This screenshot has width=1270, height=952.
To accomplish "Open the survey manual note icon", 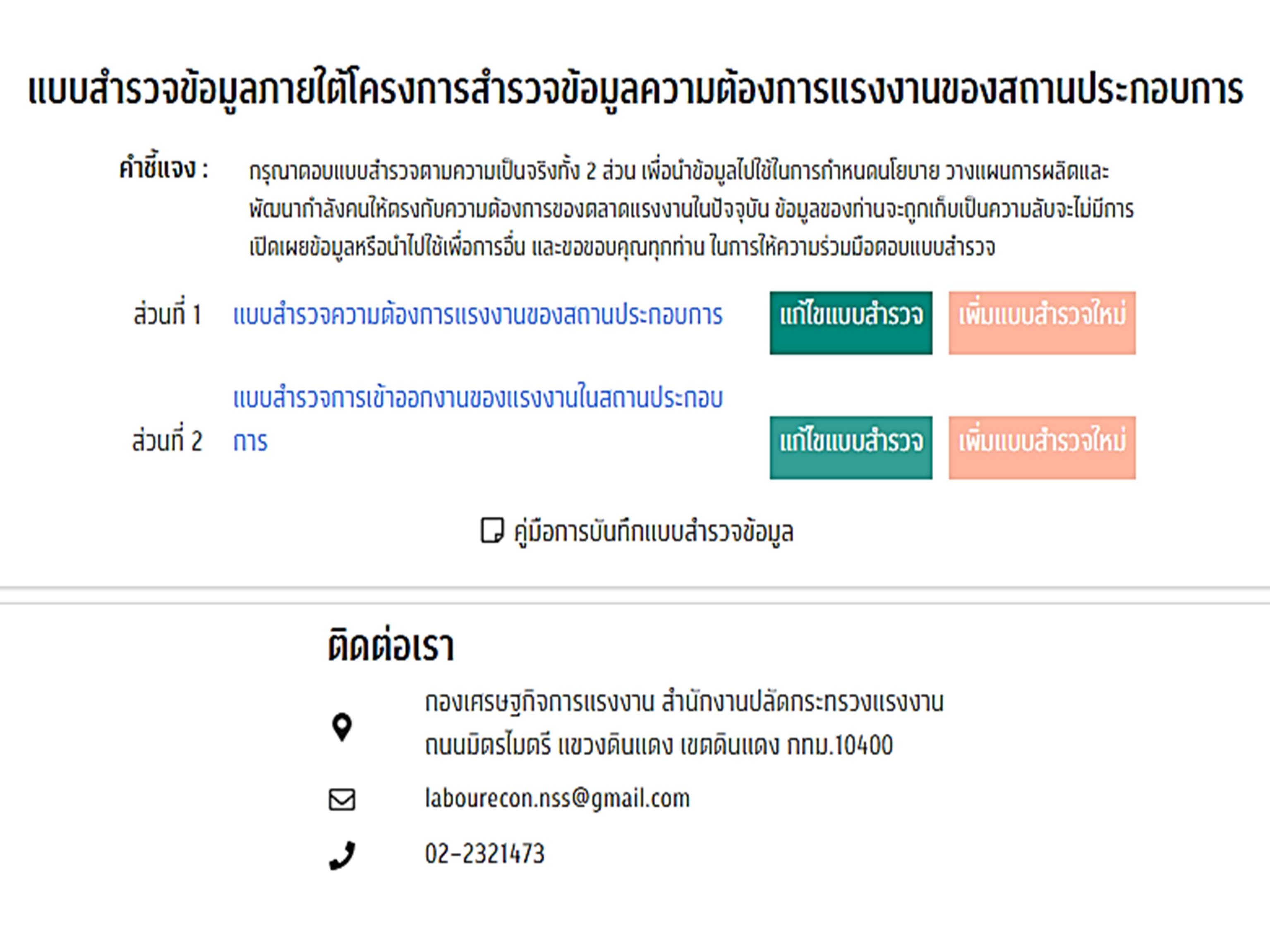I will 492,530.
